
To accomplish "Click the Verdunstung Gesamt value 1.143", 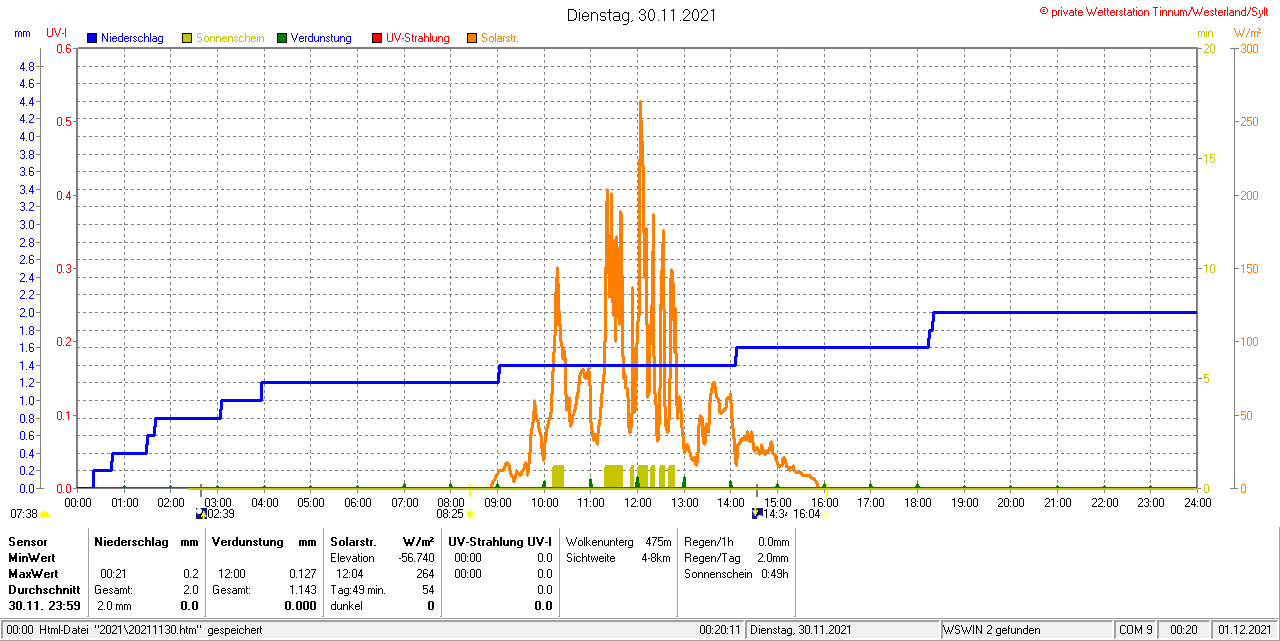I will tap(302, 590).
